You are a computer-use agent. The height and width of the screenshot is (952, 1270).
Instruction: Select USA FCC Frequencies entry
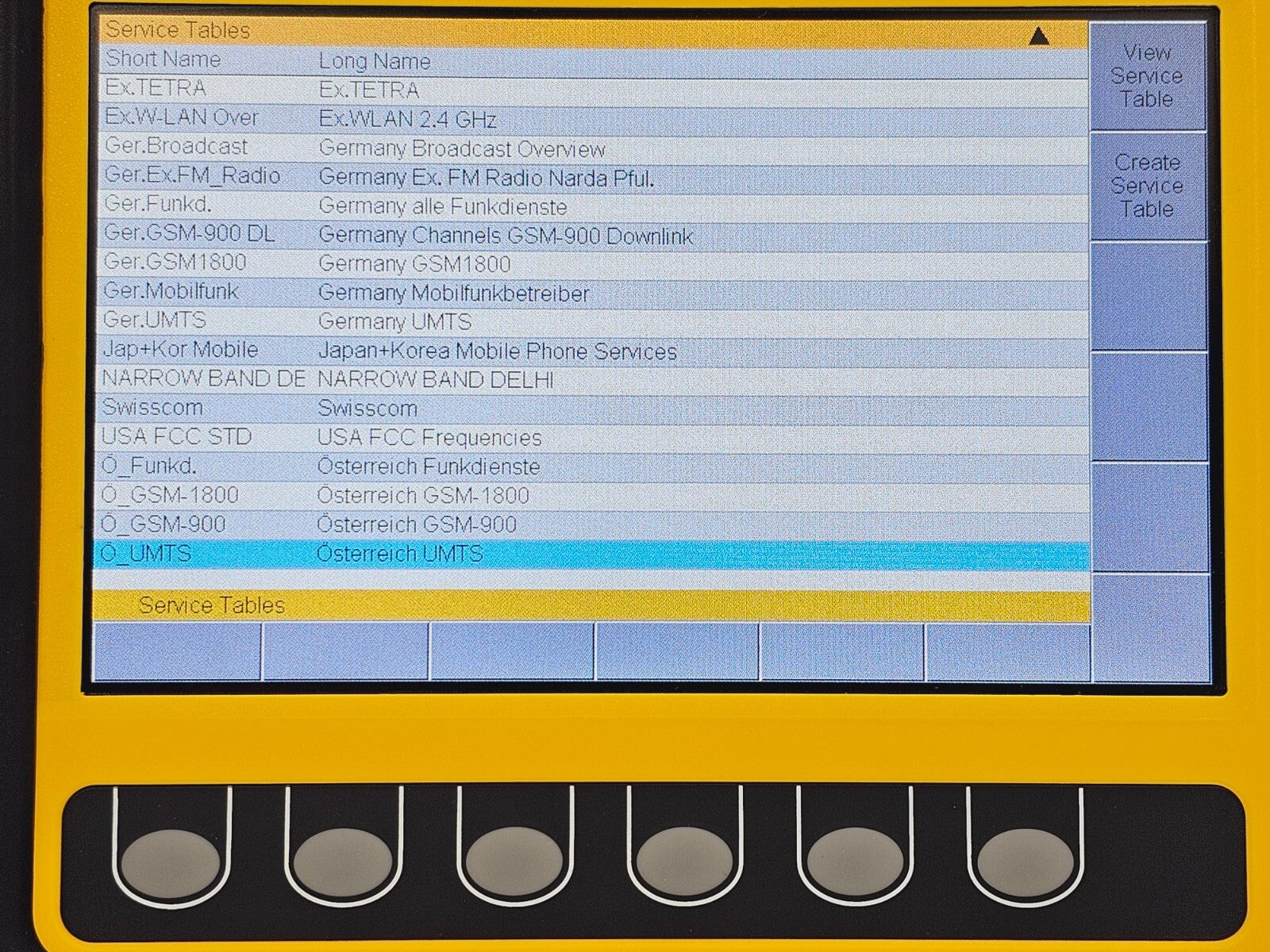(x=429, y=437)
